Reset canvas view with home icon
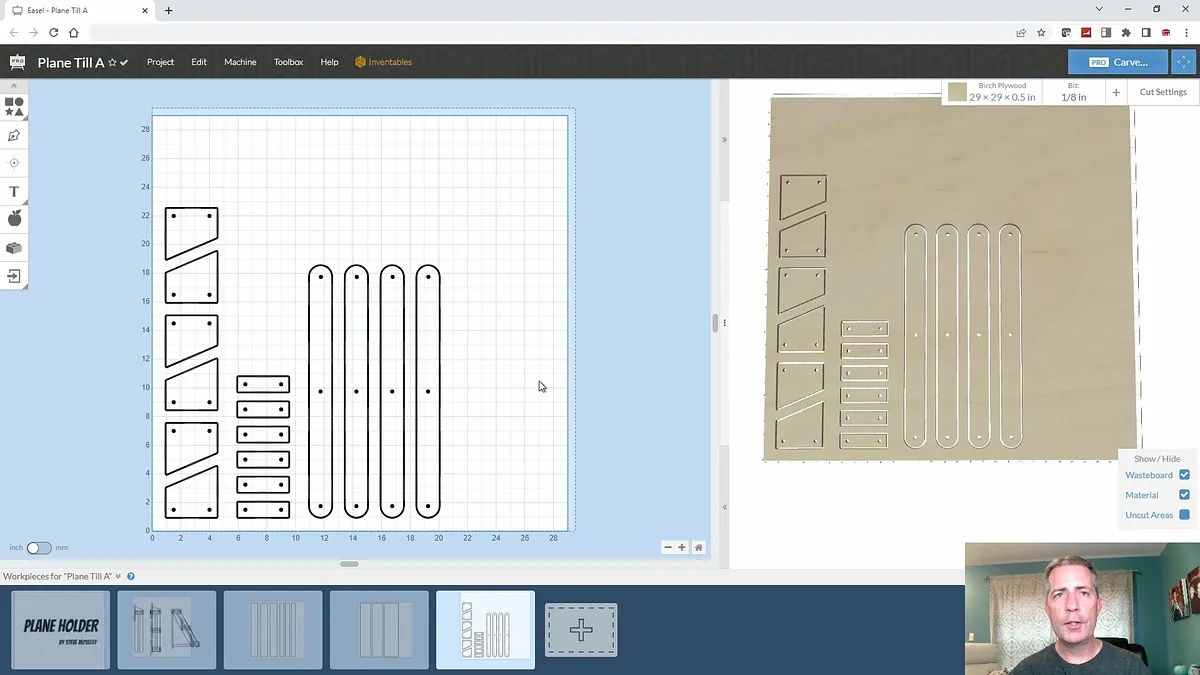 [x=698, y=547]
